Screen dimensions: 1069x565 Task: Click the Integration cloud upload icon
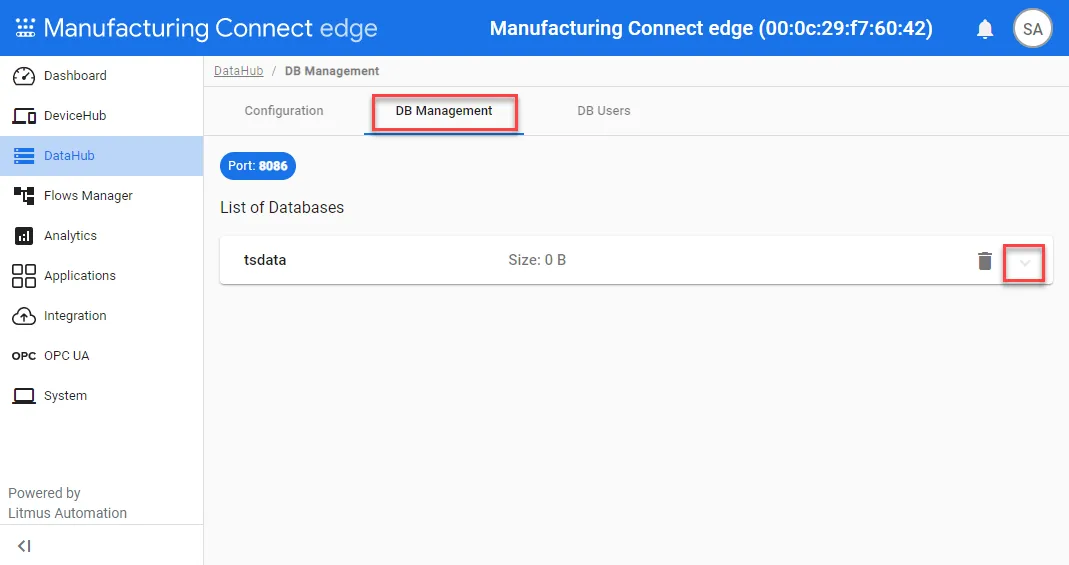pyautogui.click(x=24, y=316)
